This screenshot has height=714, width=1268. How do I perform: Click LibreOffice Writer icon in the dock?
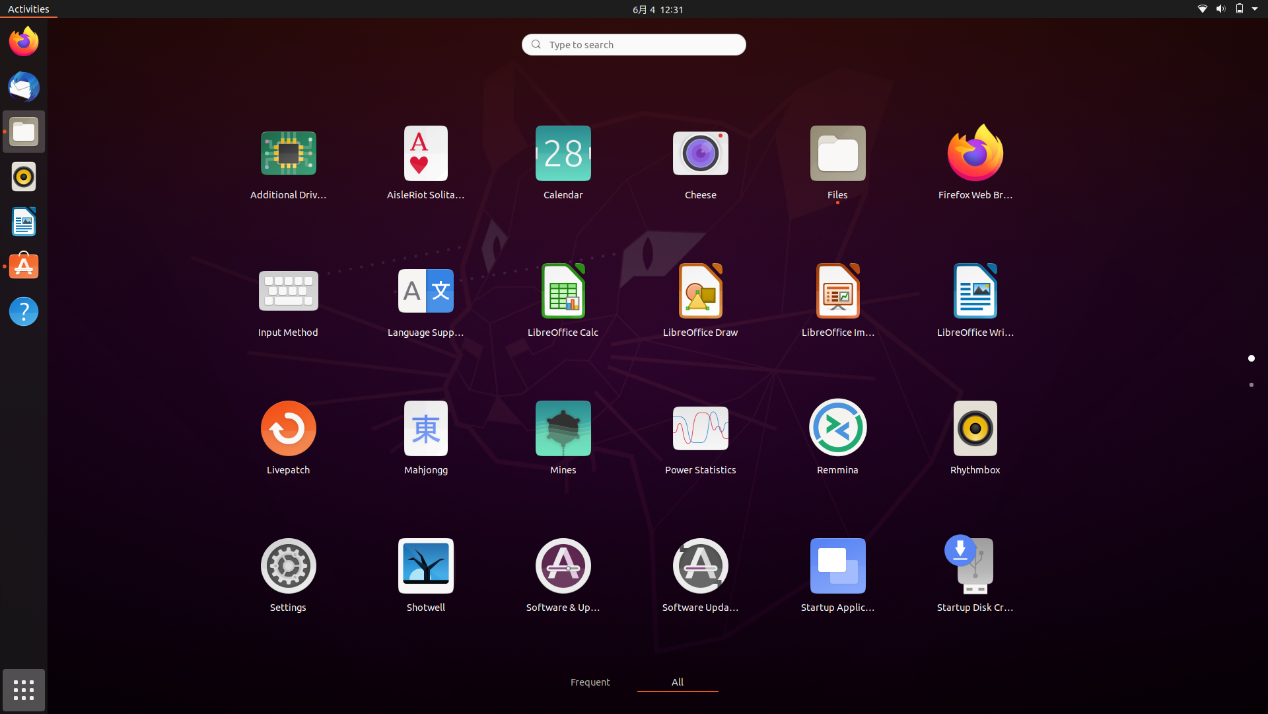[x=24, y=222]
